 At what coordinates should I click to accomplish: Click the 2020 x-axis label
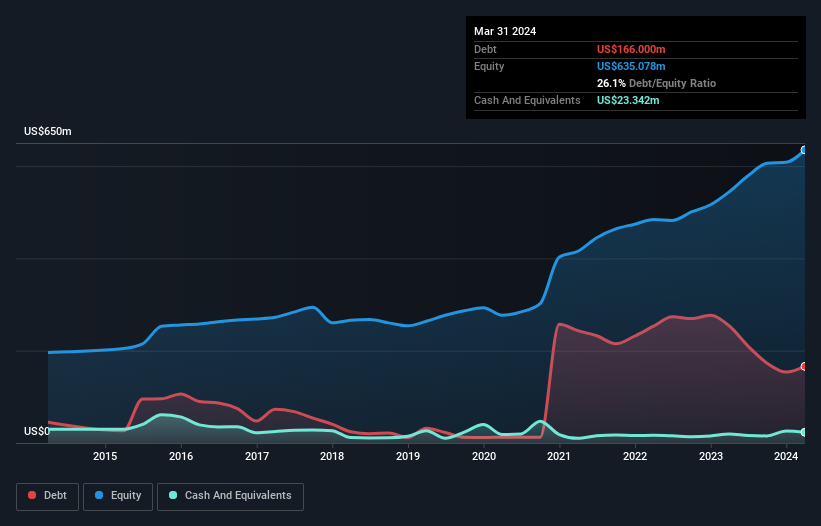(x=484, y=456)
